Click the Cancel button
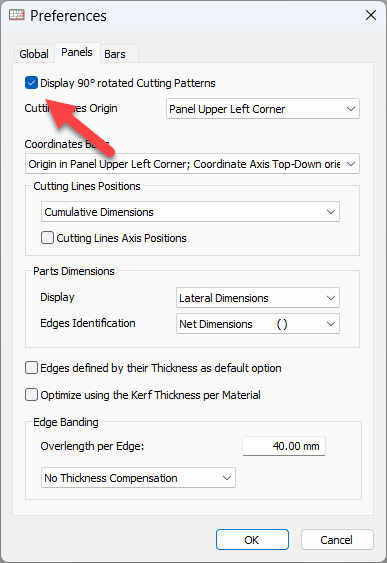387x563 pixels. tap(337, 540)
